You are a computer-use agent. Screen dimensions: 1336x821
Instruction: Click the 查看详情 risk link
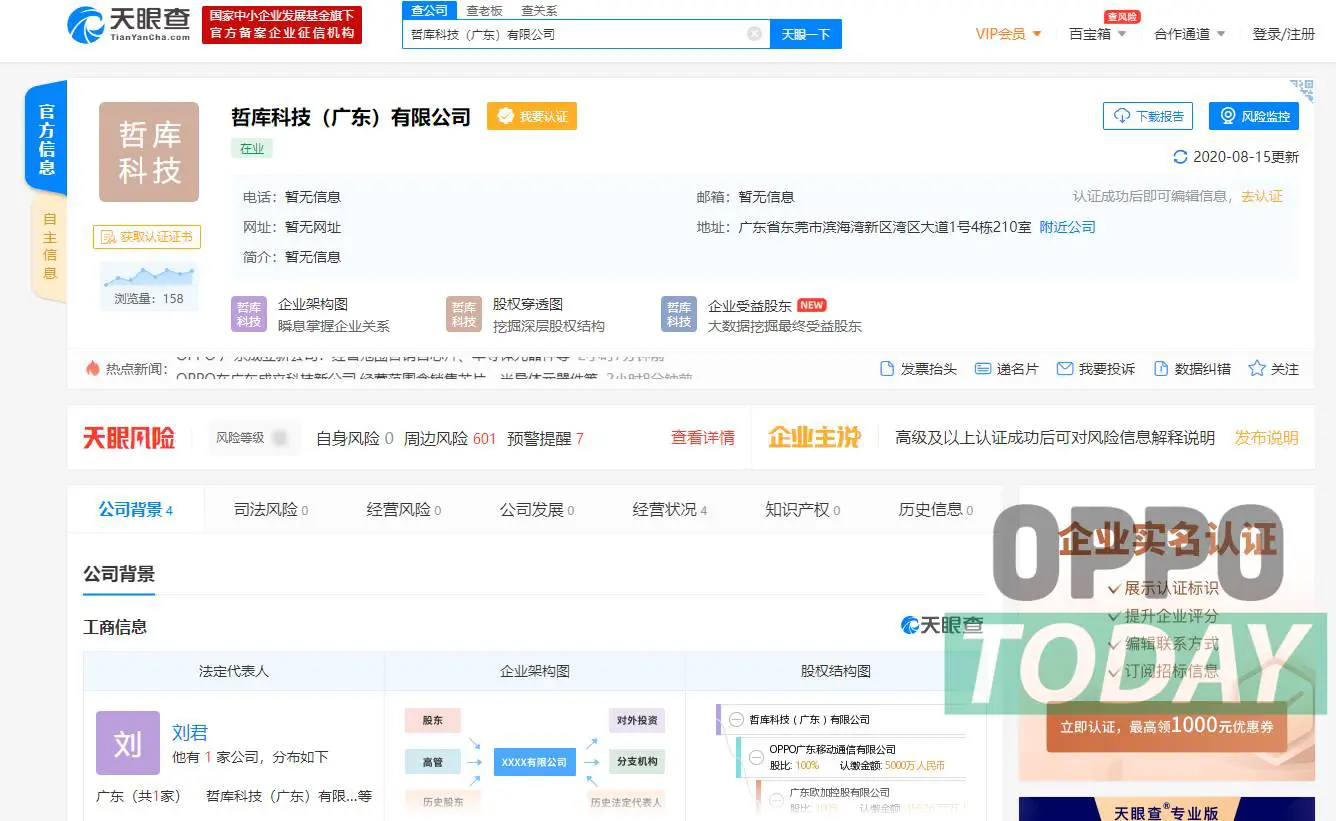coord(702,438)
